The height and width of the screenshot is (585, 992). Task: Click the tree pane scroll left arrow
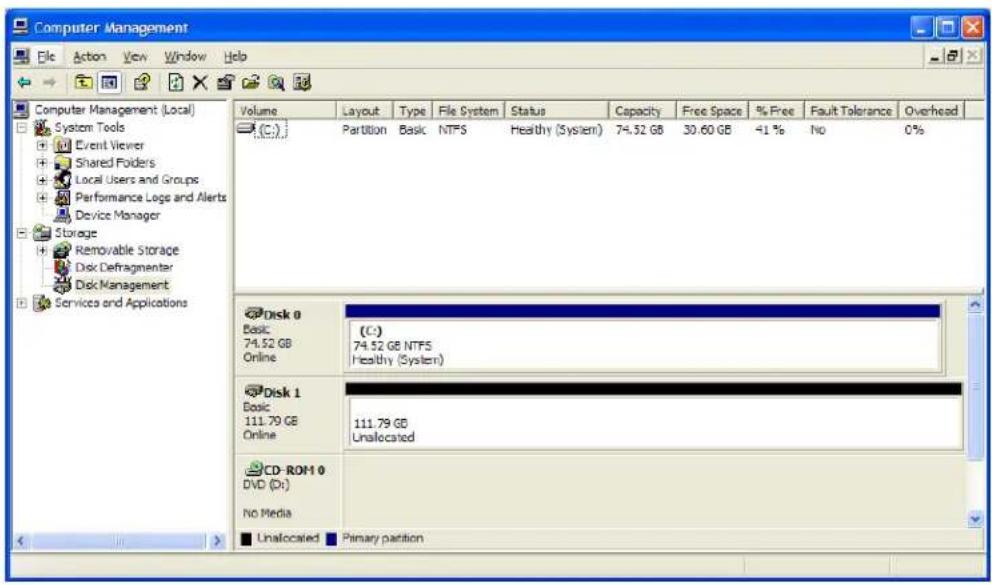tap(21, 541)
